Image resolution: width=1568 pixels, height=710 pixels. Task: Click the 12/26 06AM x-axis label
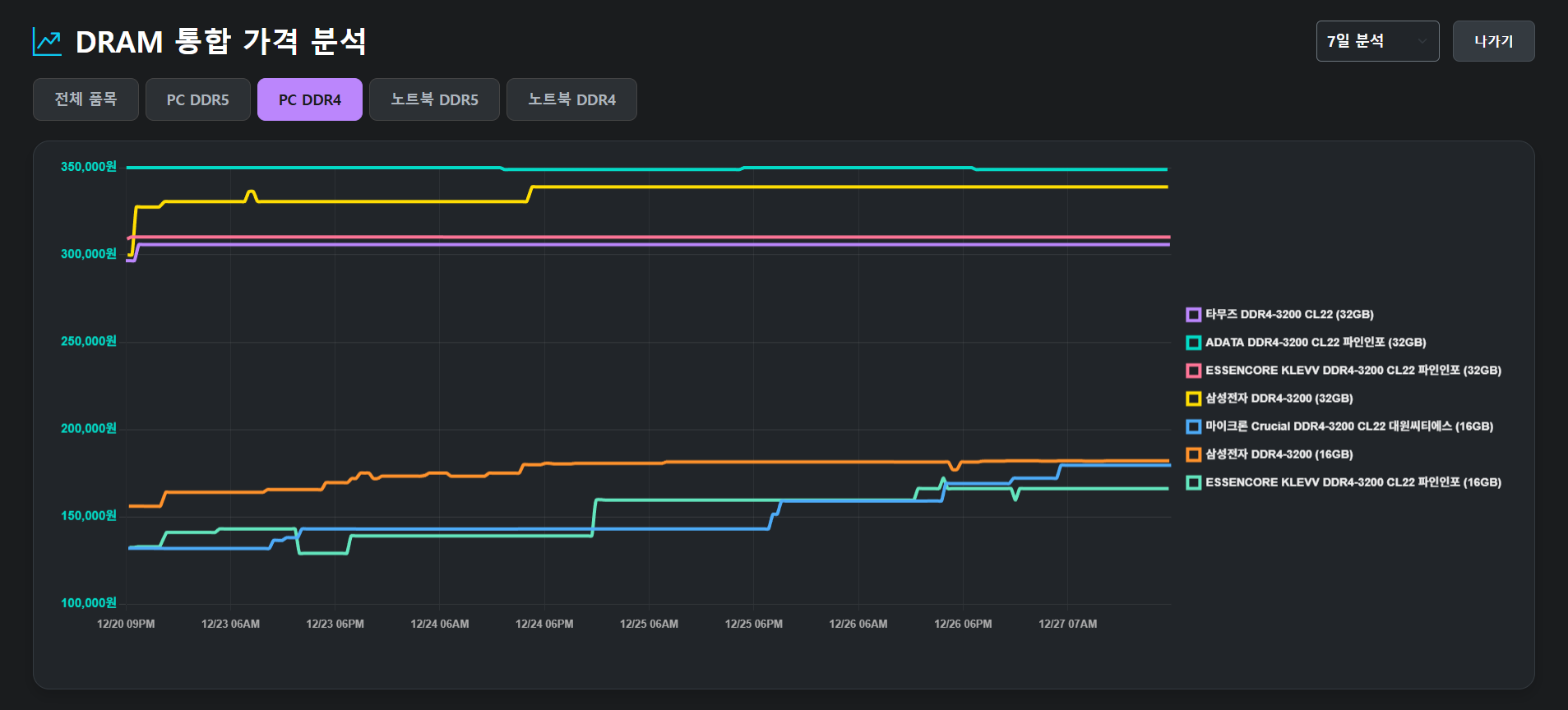click(x=858, y=624)
